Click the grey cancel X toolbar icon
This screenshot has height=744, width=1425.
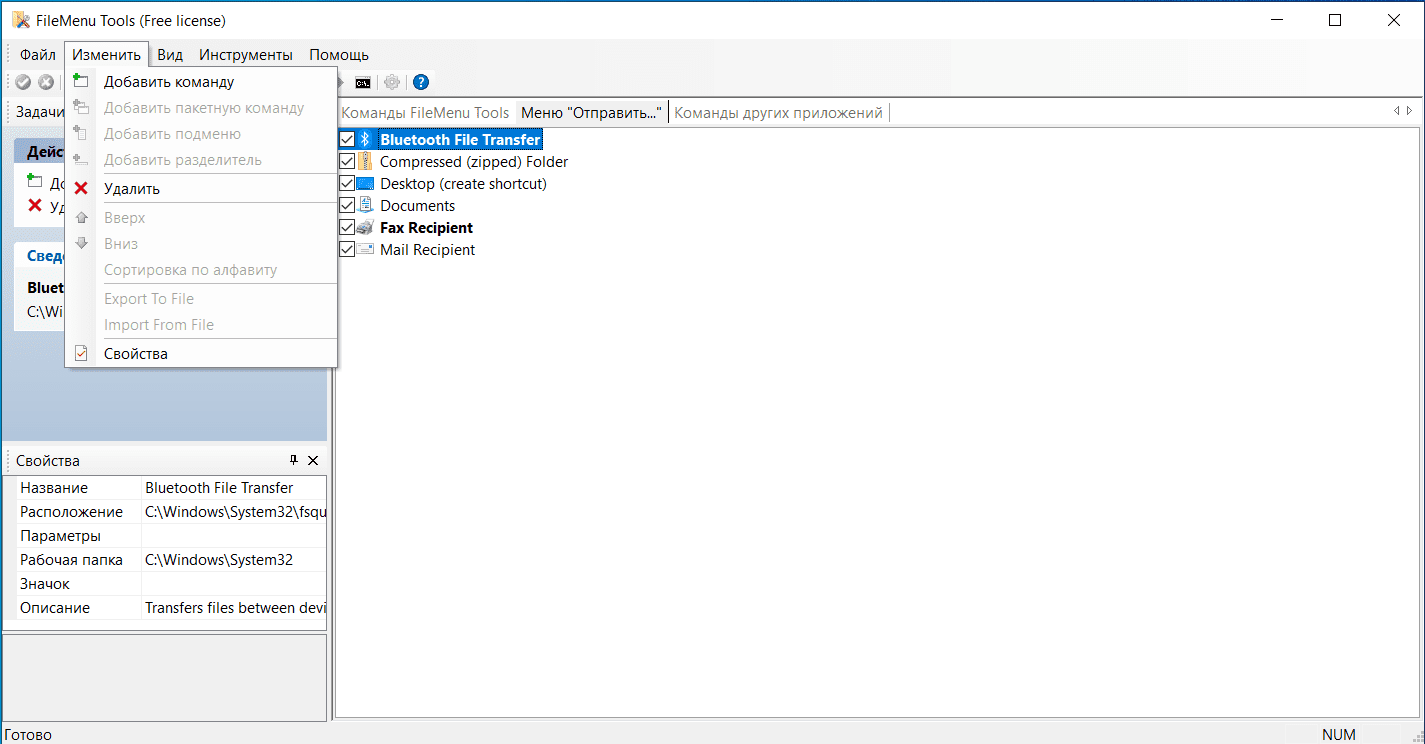tap(46, 82)
